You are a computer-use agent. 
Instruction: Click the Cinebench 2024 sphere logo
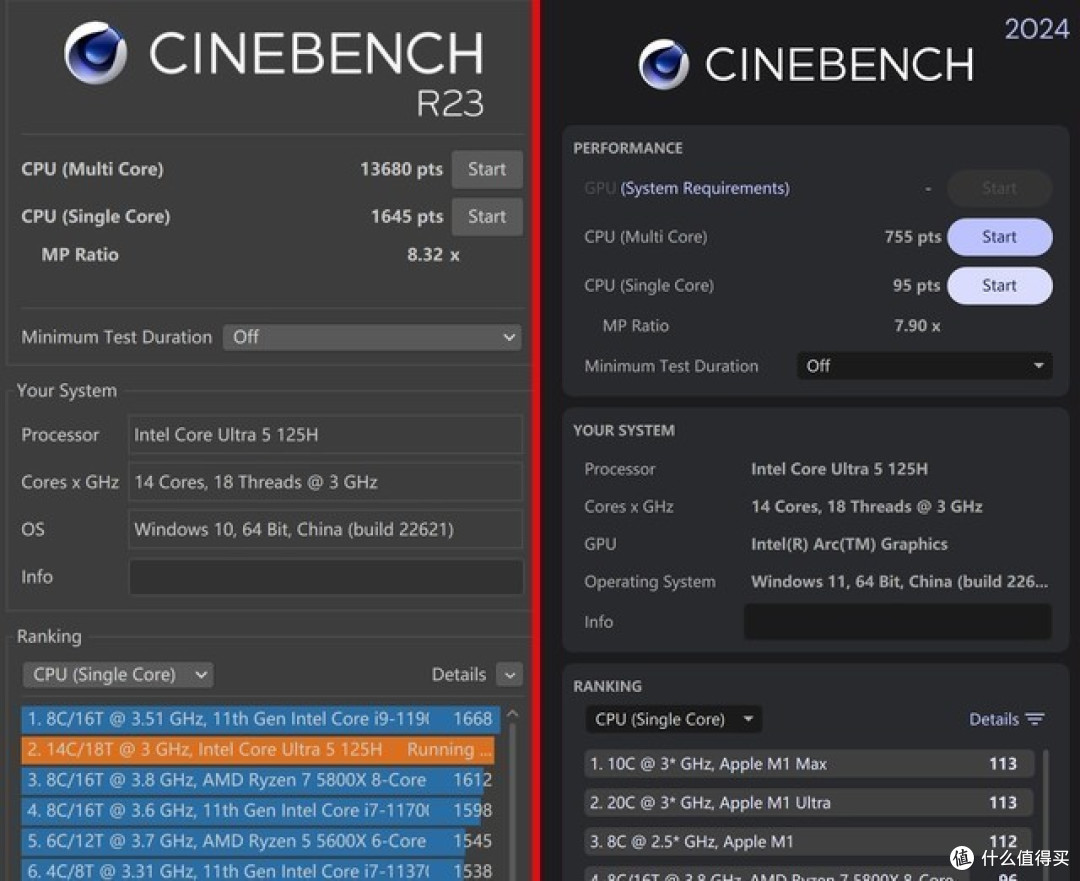tap(663, 65)
